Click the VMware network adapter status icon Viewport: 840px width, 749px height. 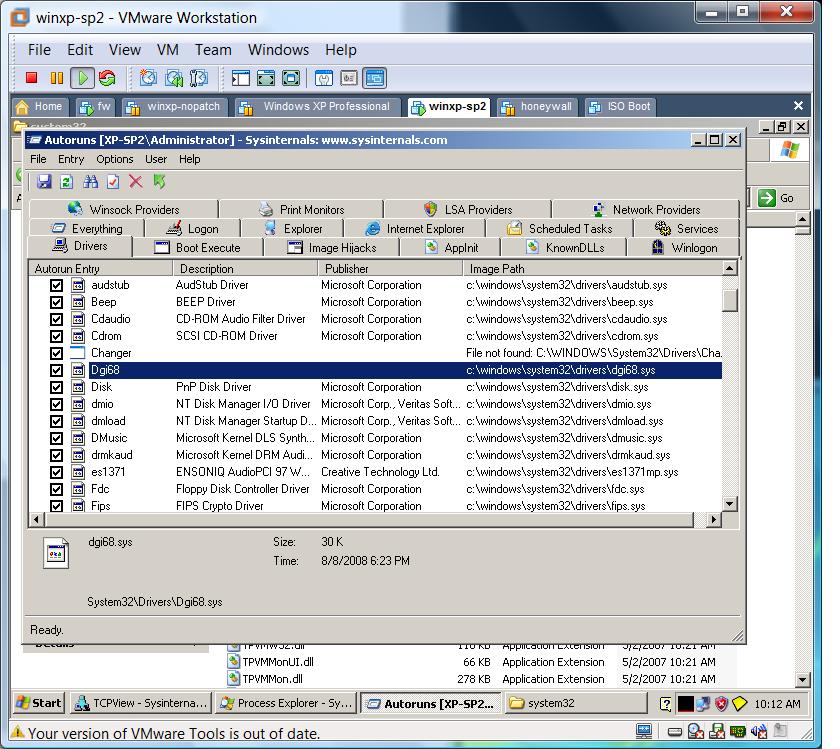pyautogui.click(x=738, y=731)
